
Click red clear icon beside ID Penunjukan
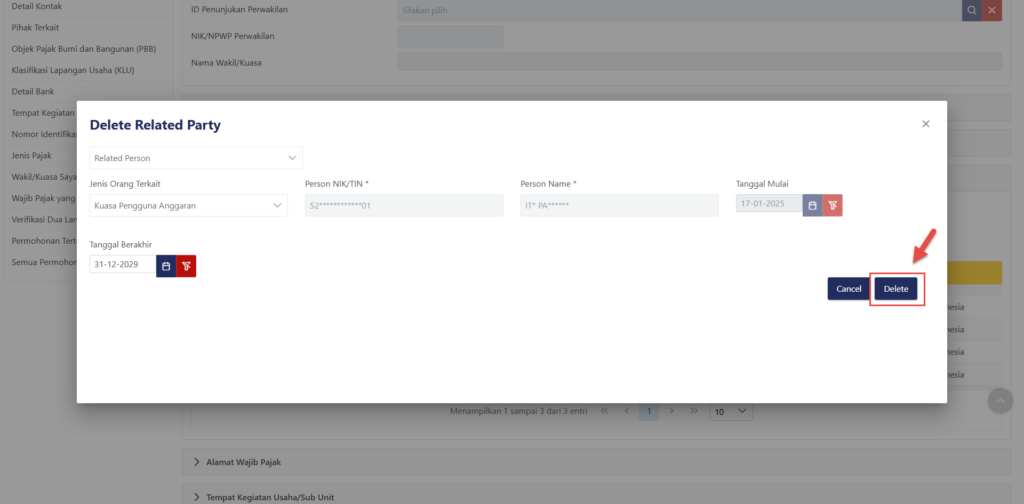point(991,11)
